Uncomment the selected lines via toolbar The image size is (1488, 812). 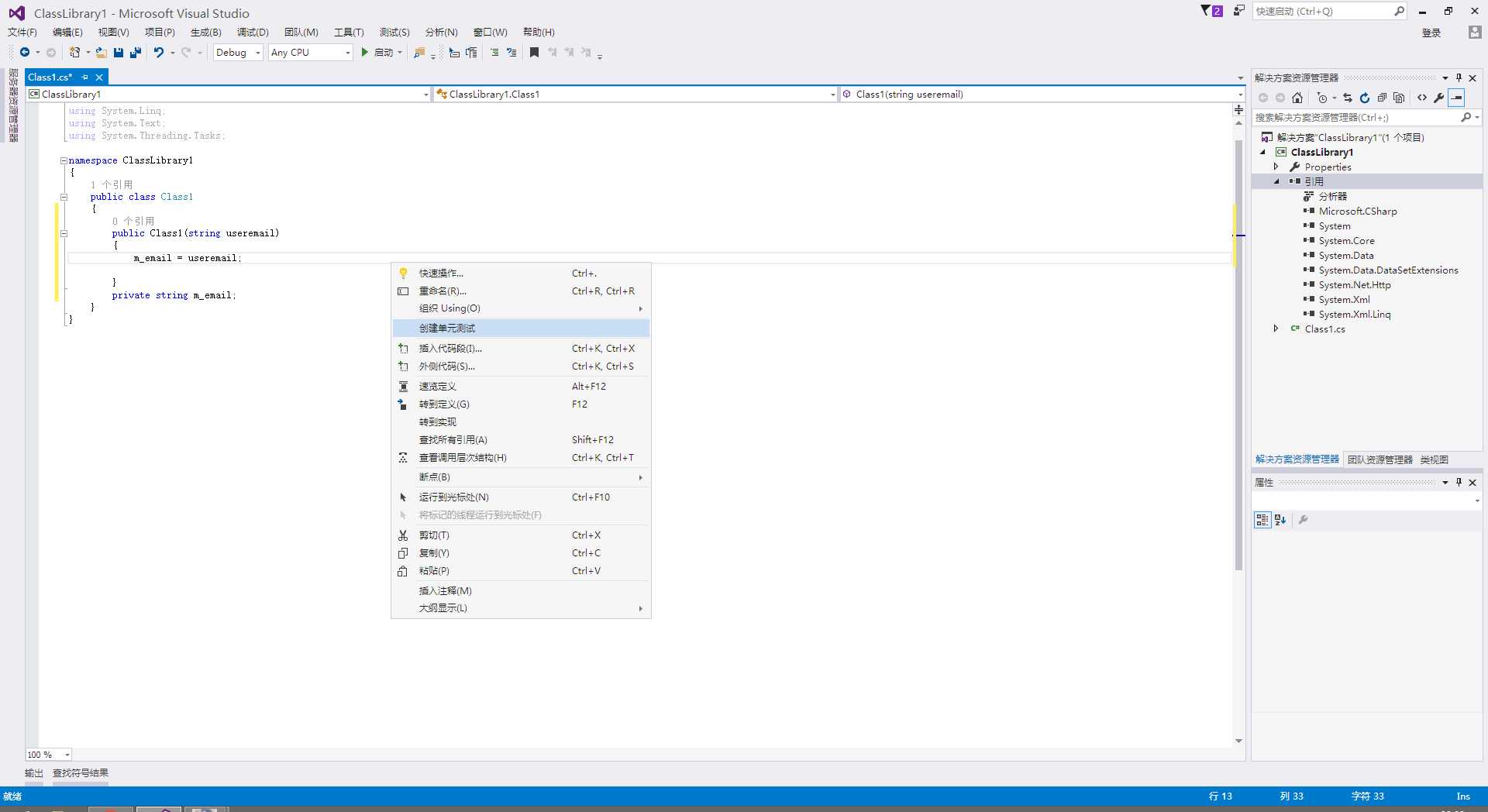point(511,53)
